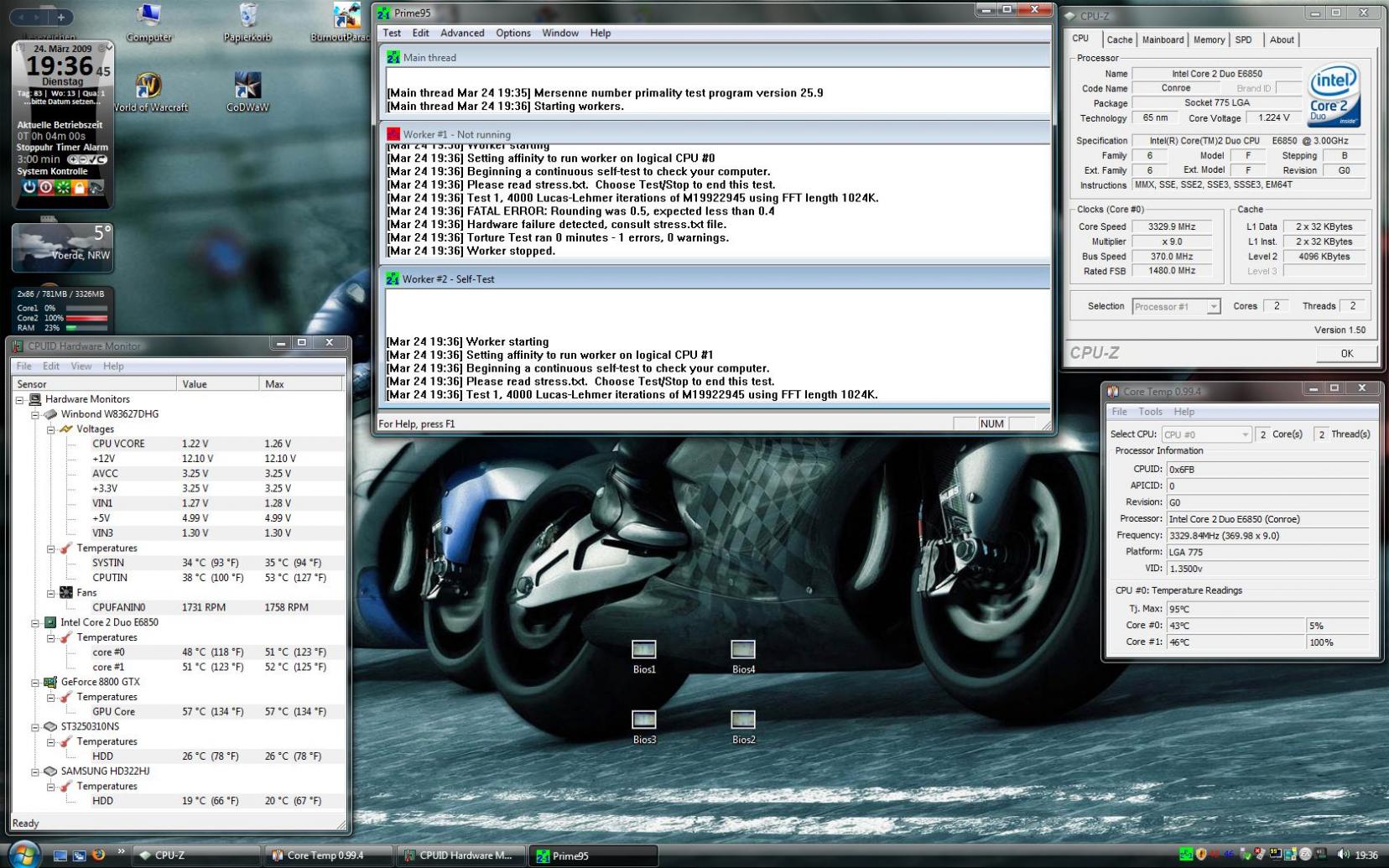
Task: Open the Papierkorb recycle bin icon
Action: (247, 22)
